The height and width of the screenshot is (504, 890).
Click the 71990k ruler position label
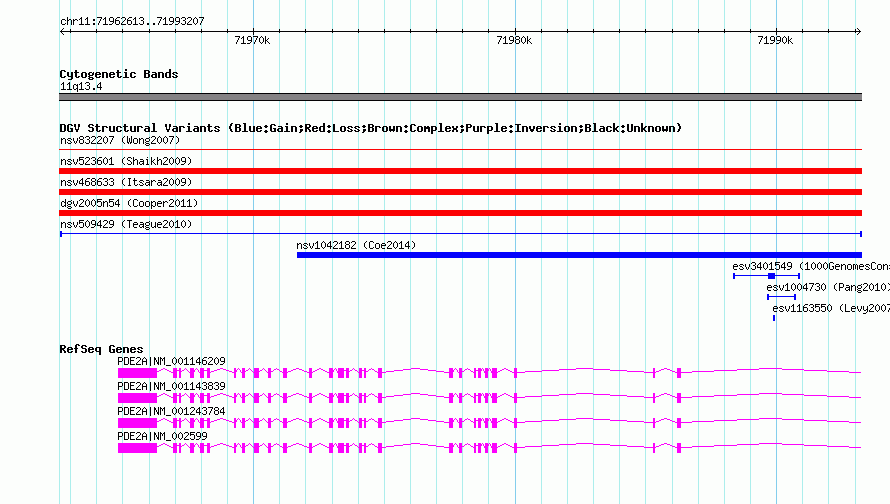point(775,40)
